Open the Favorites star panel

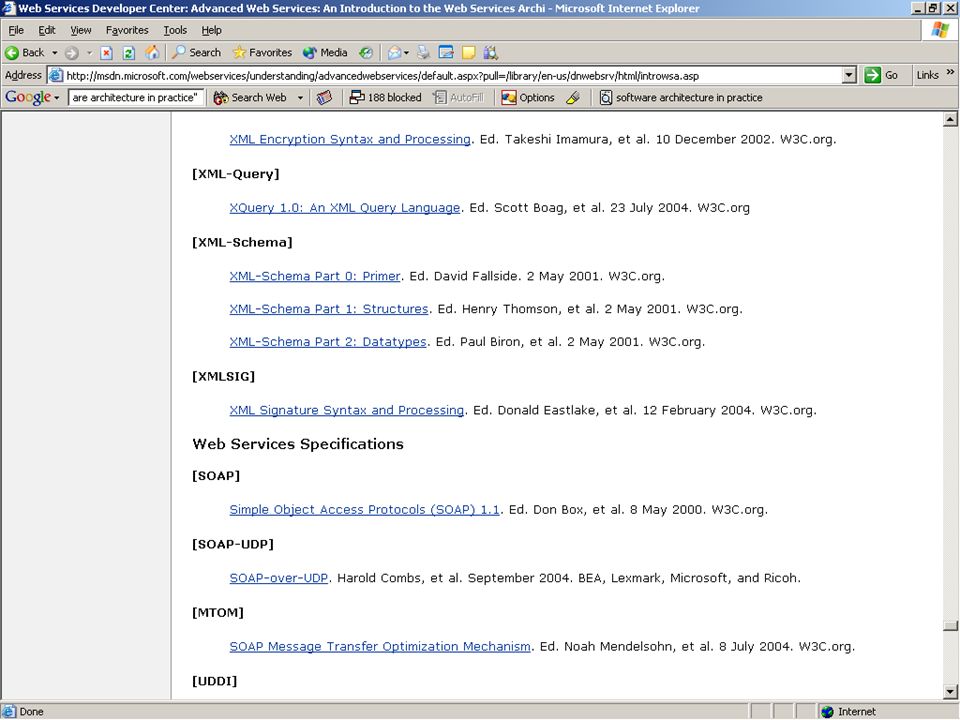(x=263, y=53)
